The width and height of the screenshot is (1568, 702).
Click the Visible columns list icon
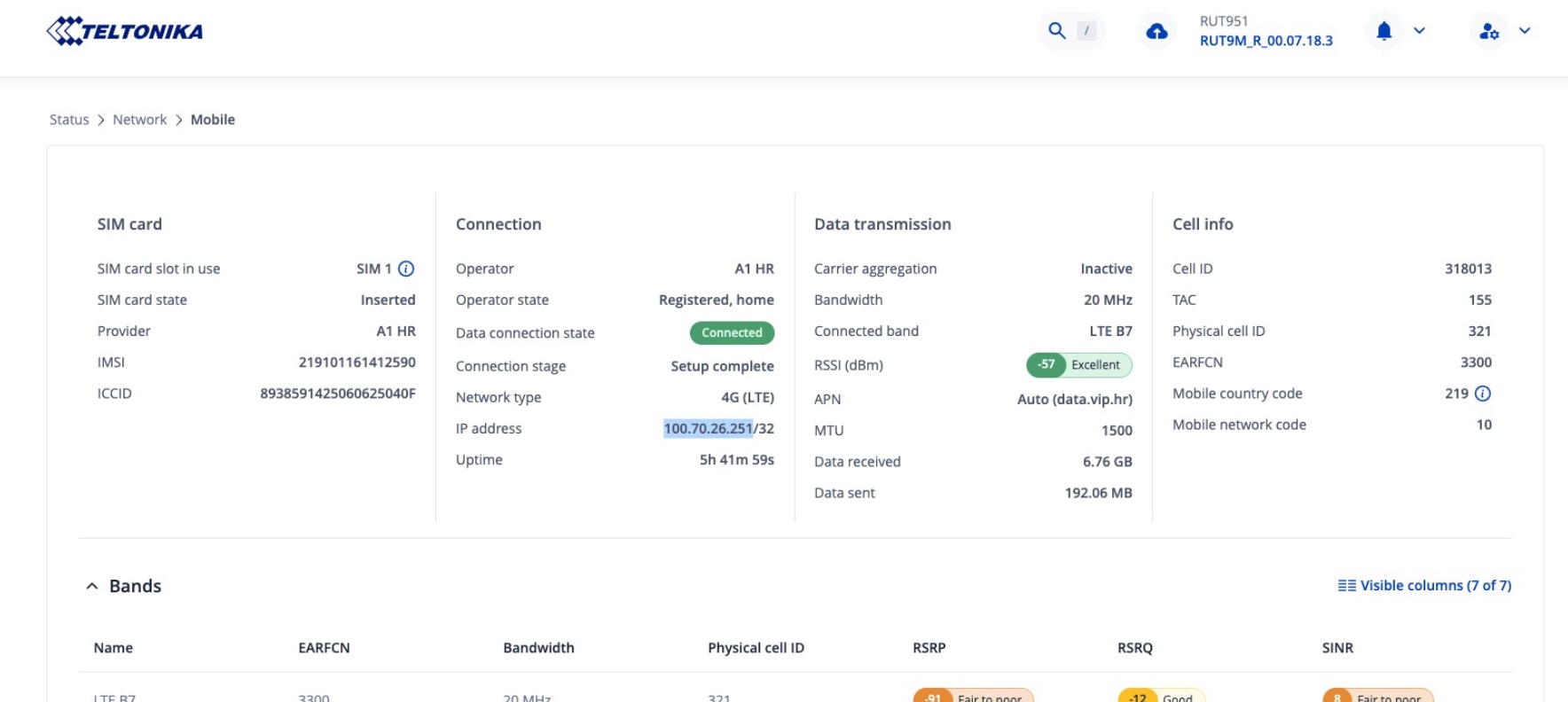[x=1346, y=586]
